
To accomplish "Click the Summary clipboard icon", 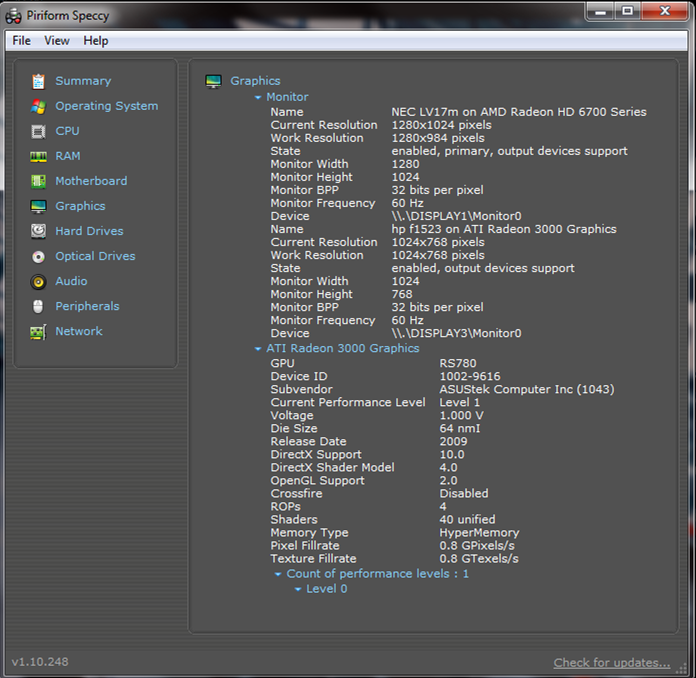I will click(39, 81).
